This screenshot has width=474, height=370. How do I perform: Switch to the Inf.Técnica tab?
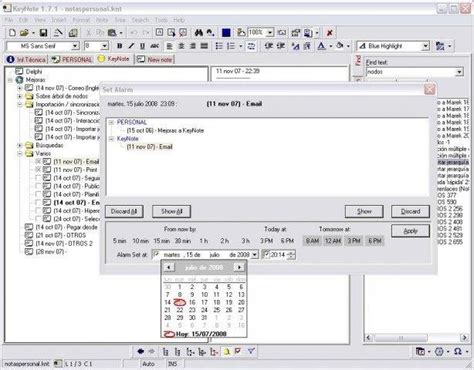[26, 60]
